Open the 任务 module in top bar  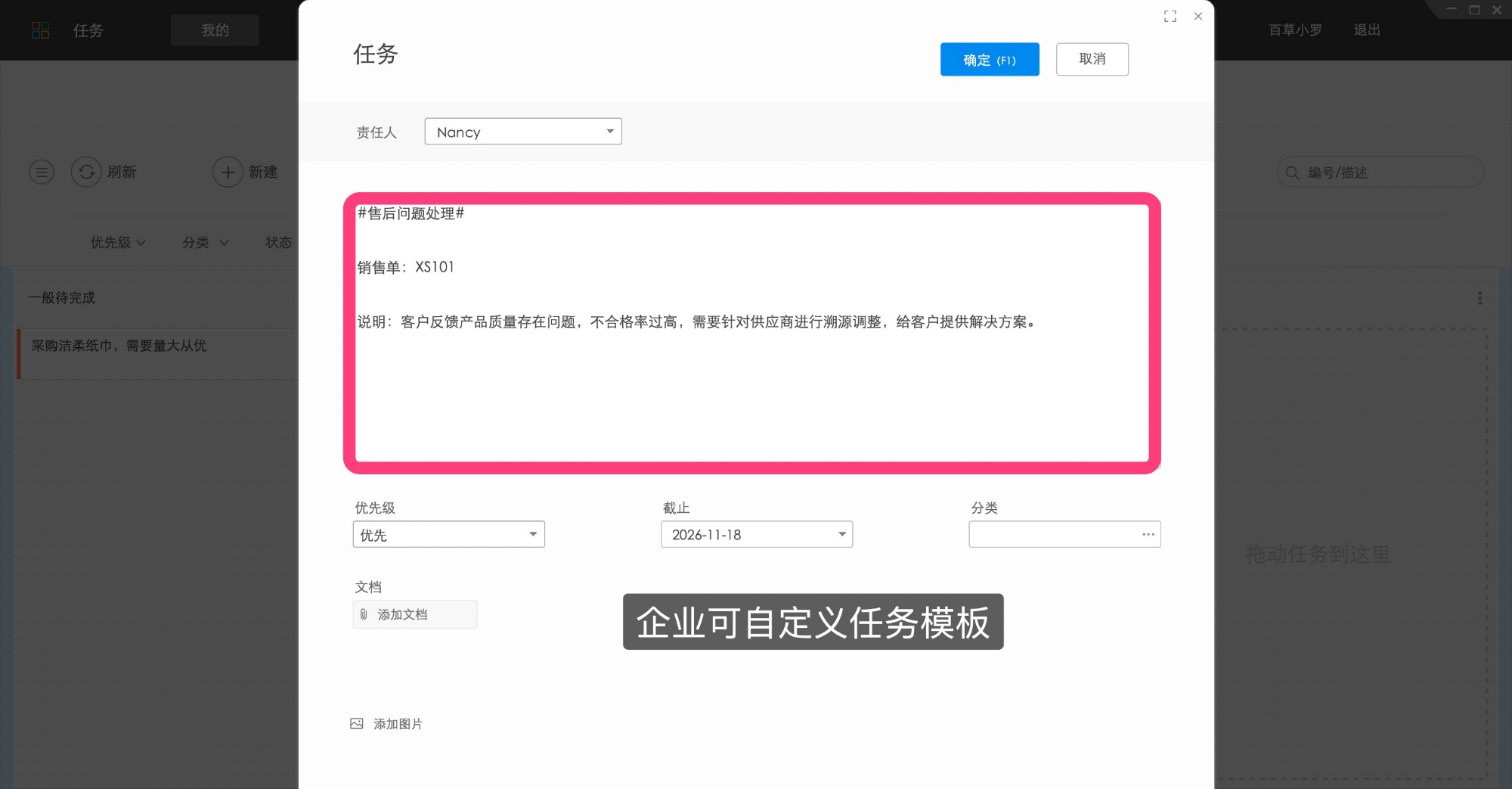pos(88,31)
